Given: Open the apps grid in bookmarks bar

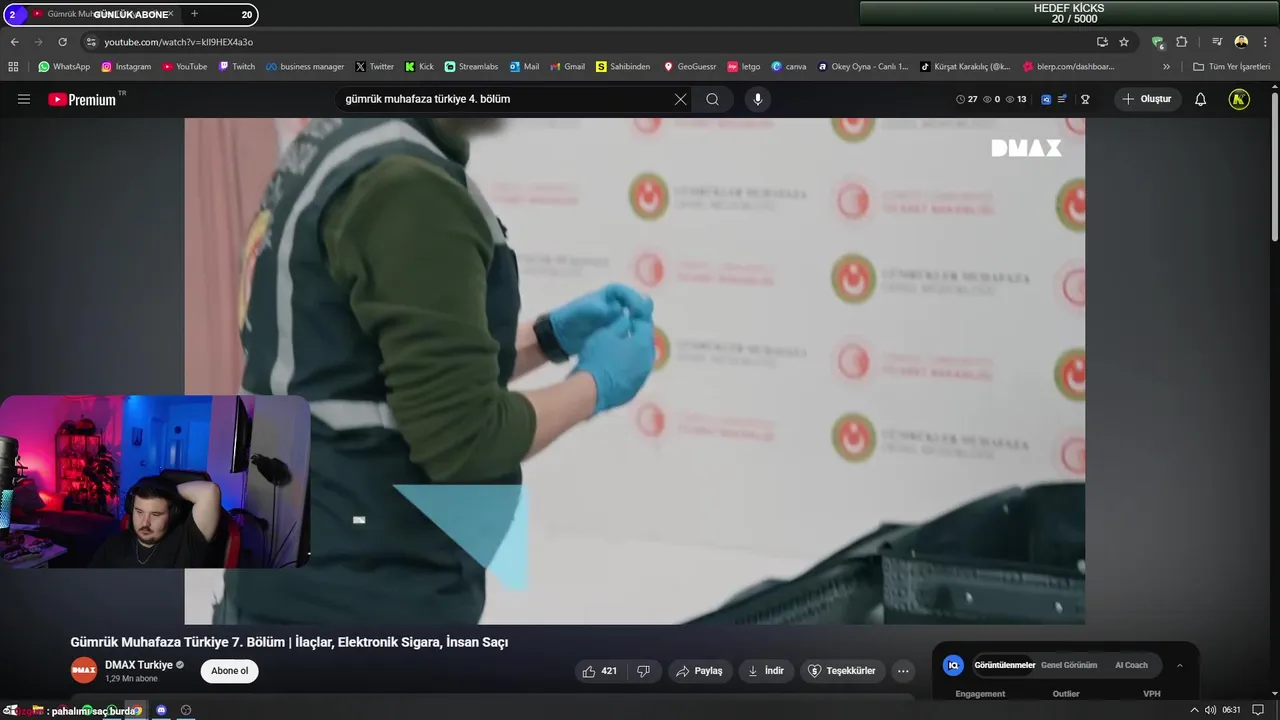Looking at the screenshot, I should (x=13, y=67).
